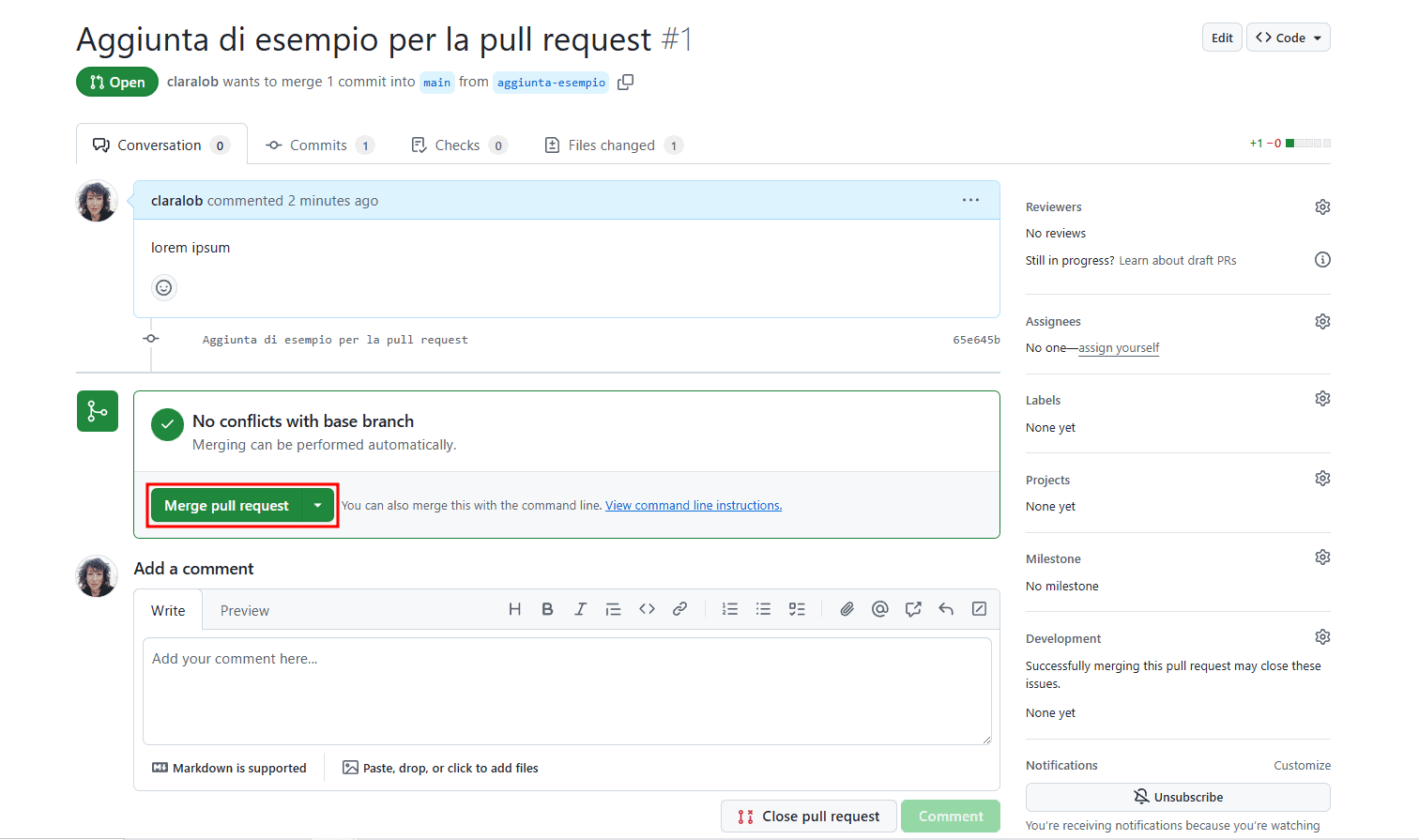The image size is (1419, 840).
Task: Copy the aggiunta-esempio branch name
Action: (x=624, y=82)
